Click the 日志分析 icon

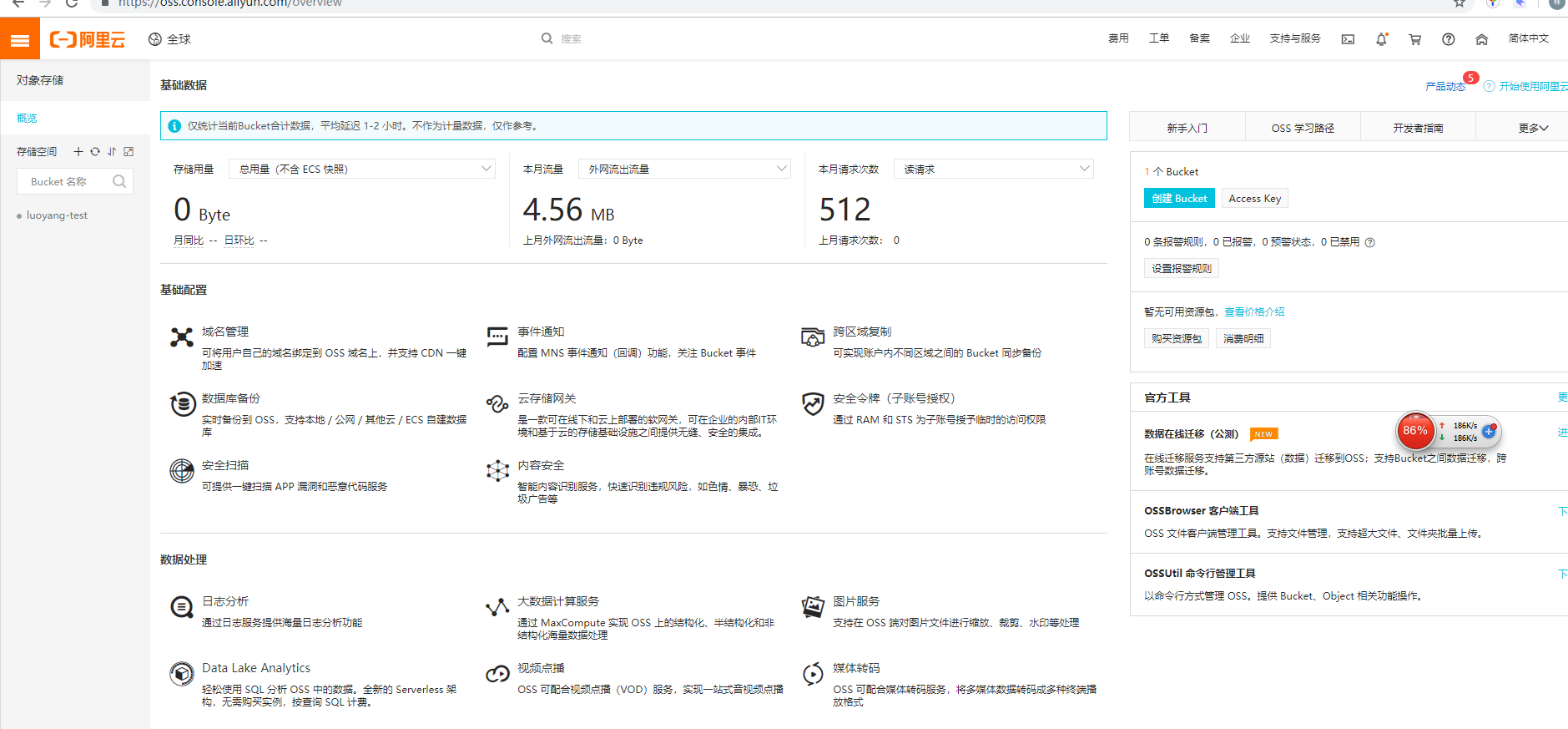coord(182,607)
